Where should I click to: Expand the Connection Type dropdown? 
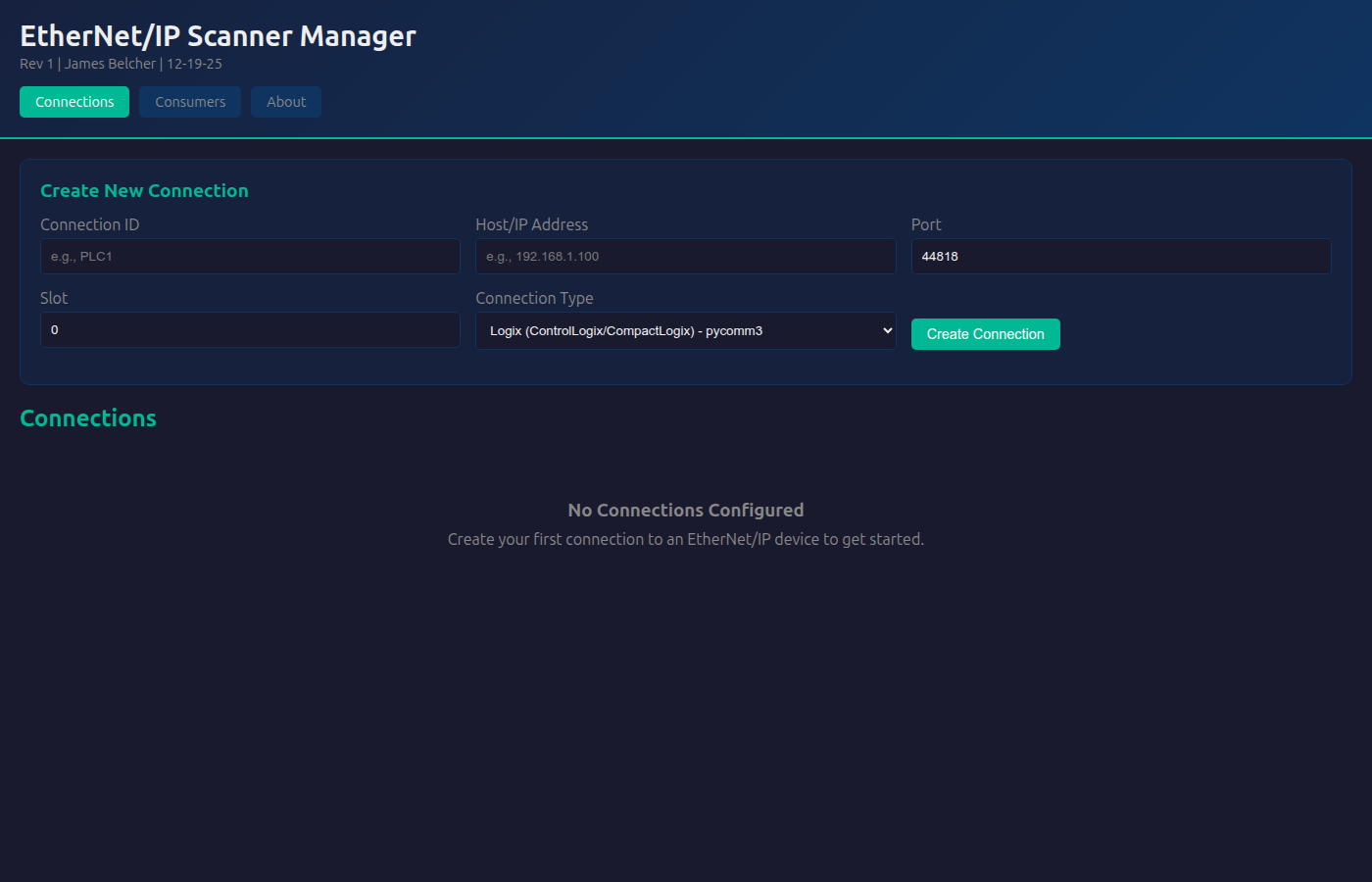click(686, 331)
